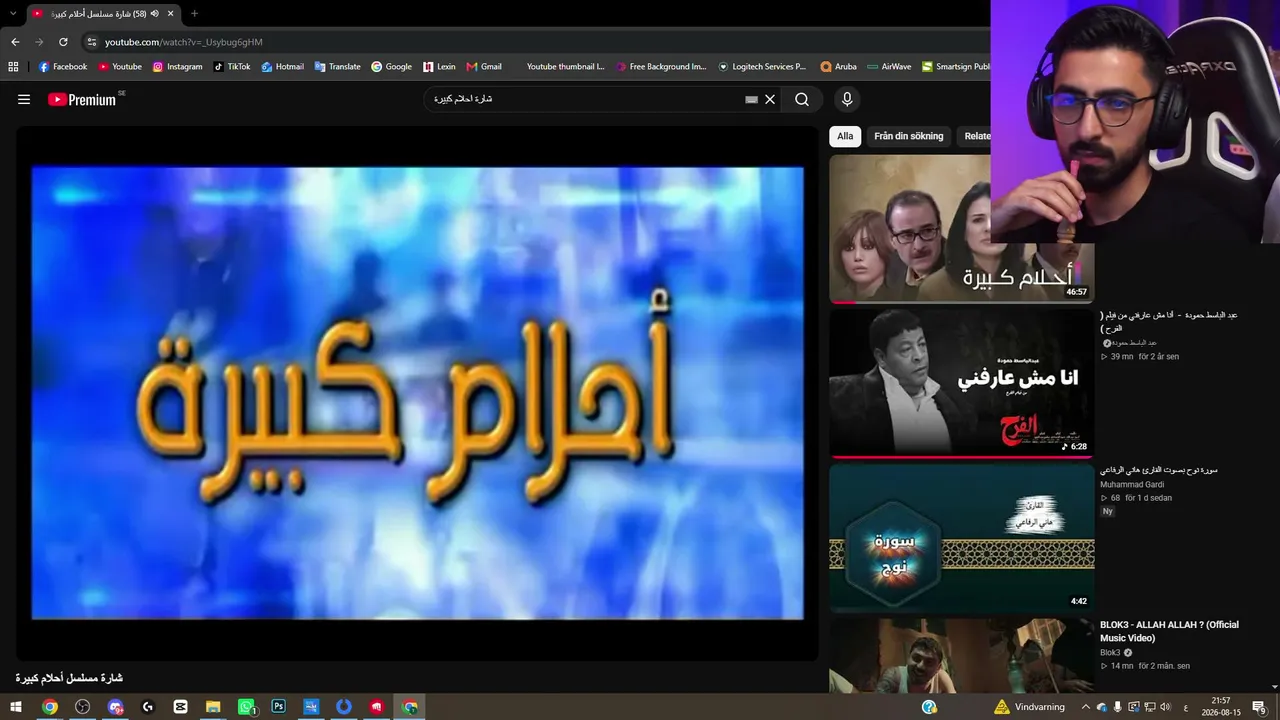Start voice search with the microphone

click(847, 99)
